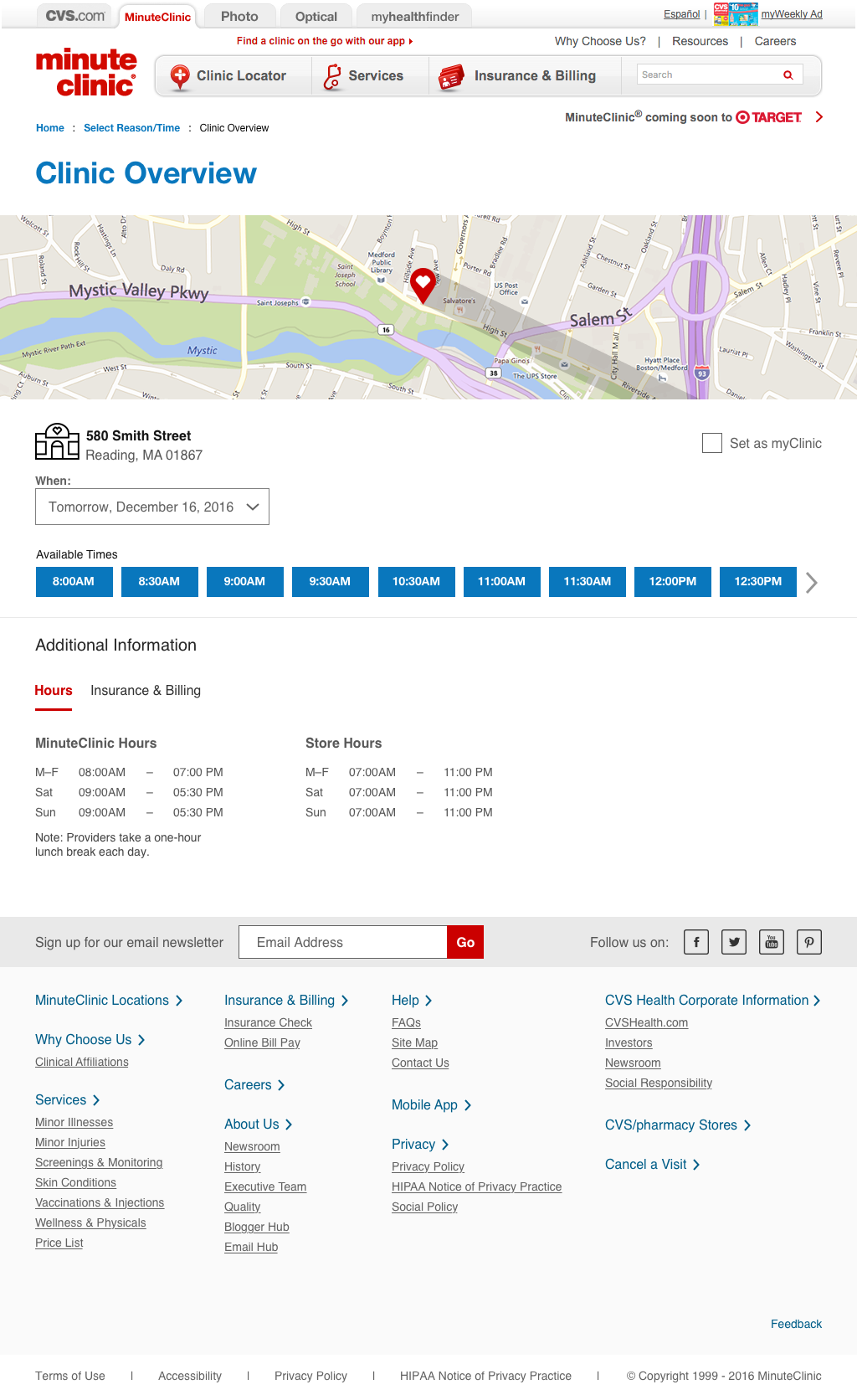Open Accessibility bottom link
Screen dimensions: 857x1400
pyautogui.click(x=190, y=1376)
